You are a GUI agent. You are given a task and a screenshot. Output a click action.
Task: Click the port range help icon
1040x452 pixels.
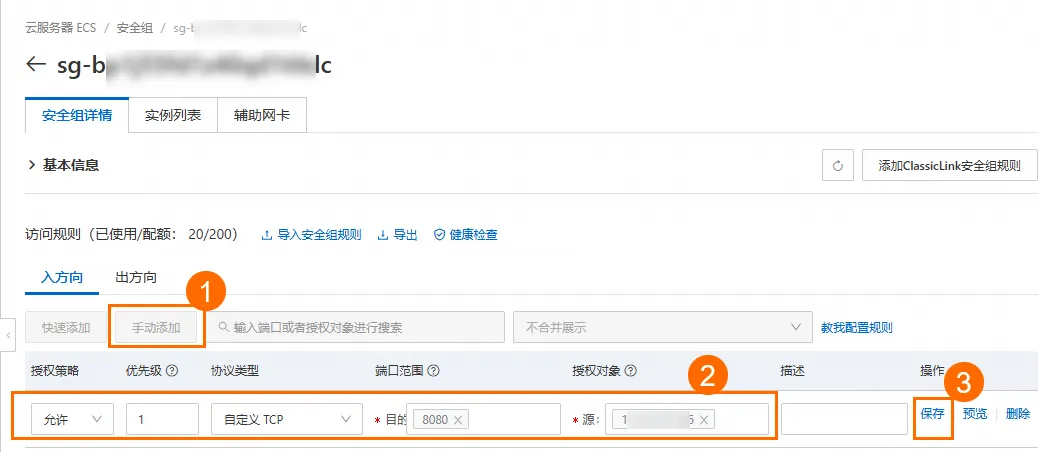point(432,371)
